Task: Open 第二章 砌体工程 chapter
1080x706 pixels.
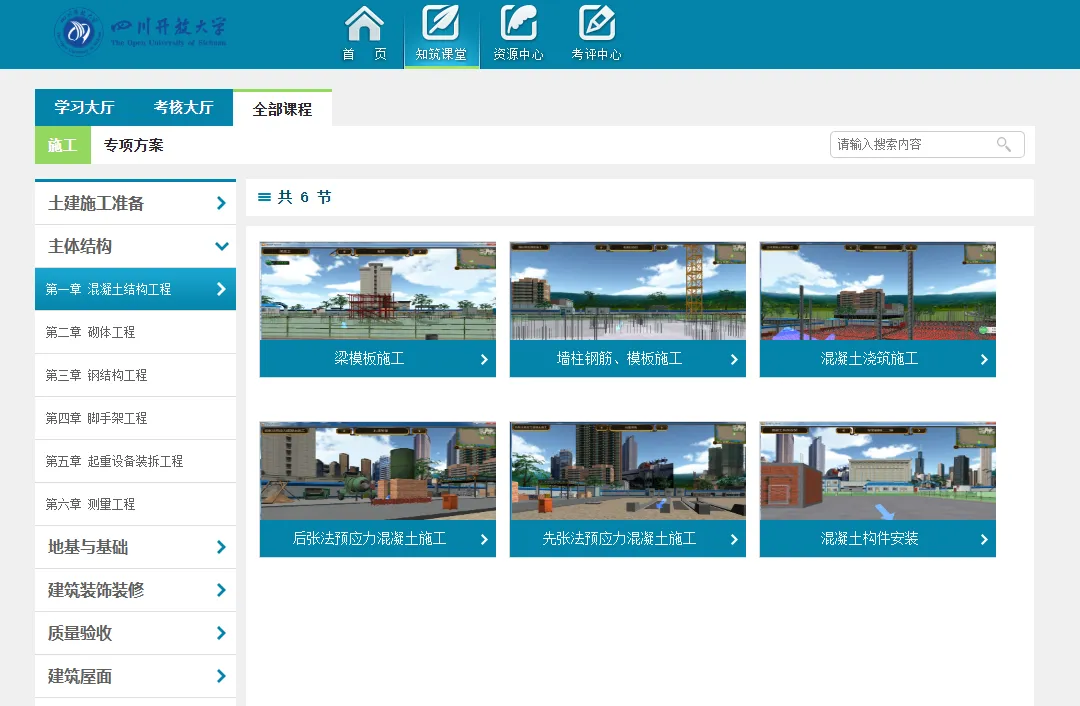Action: tap(90, 332)
